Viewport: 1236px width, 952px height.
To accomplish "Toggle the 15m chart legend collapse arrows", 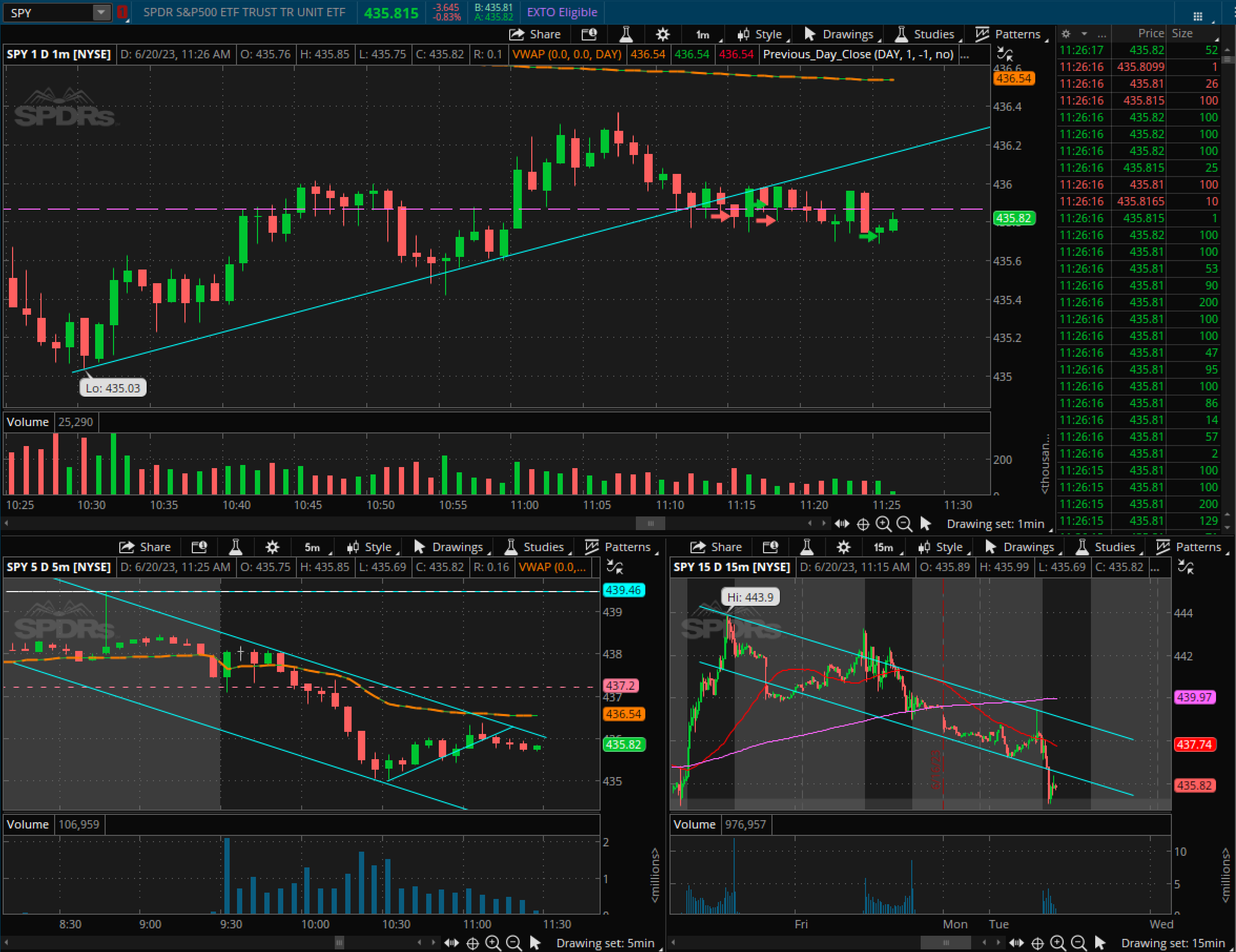I will 1186,567.
